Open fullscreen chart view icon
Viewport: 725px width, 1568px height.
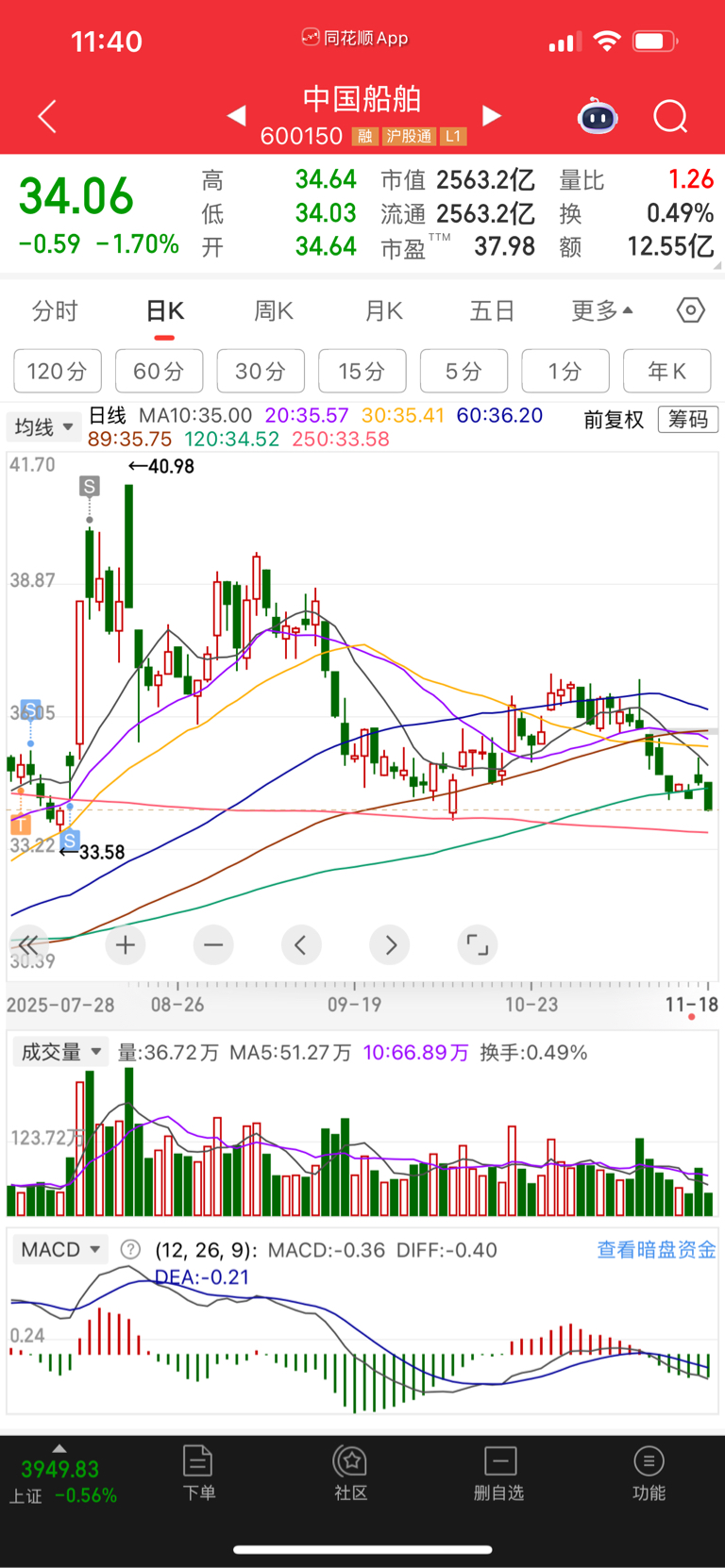[478, 944]
